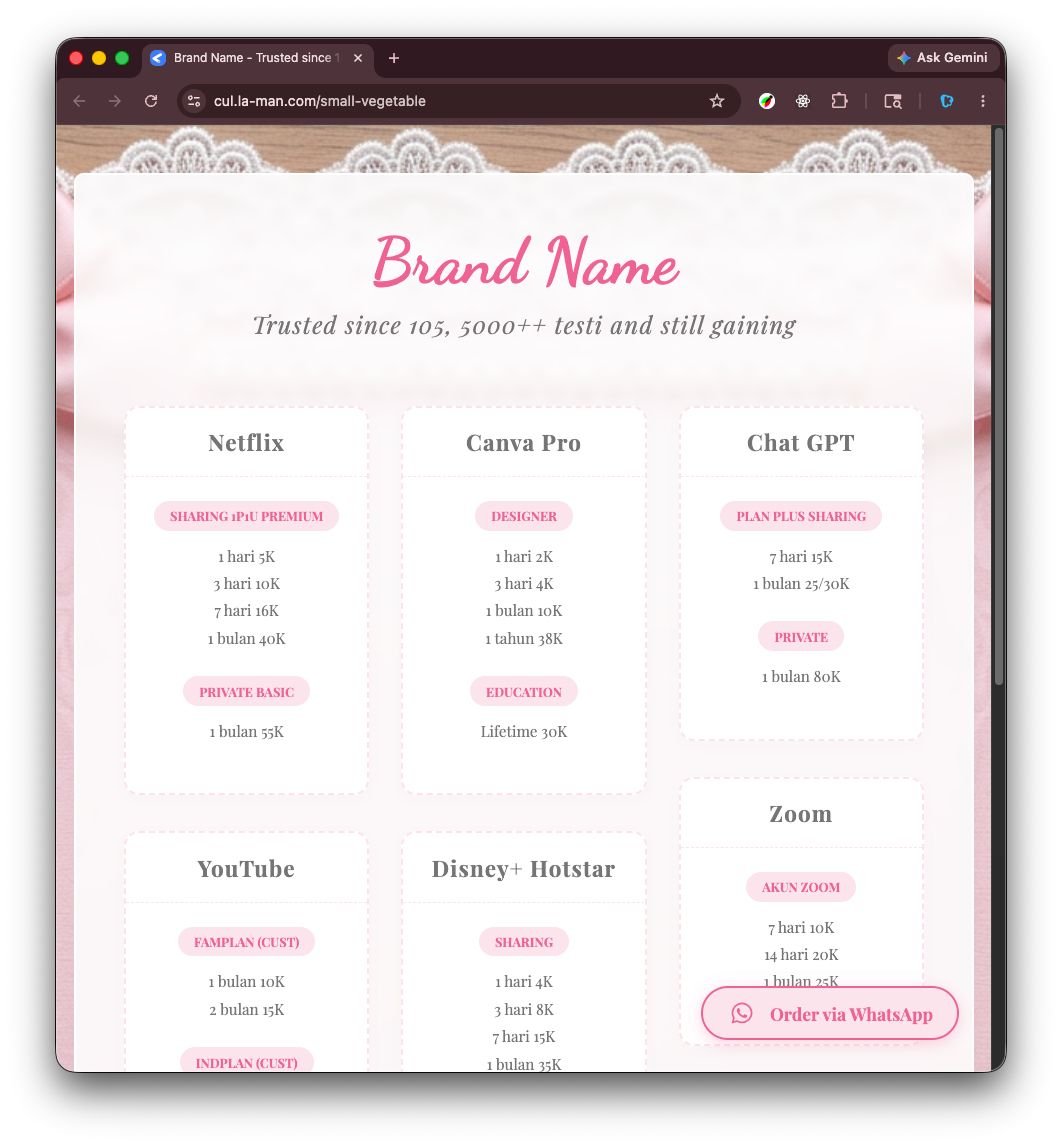This screenshot has height=1146, width=1062.
Task: Click Canva 1 tahun 38K price
Action: pos(523,639)
